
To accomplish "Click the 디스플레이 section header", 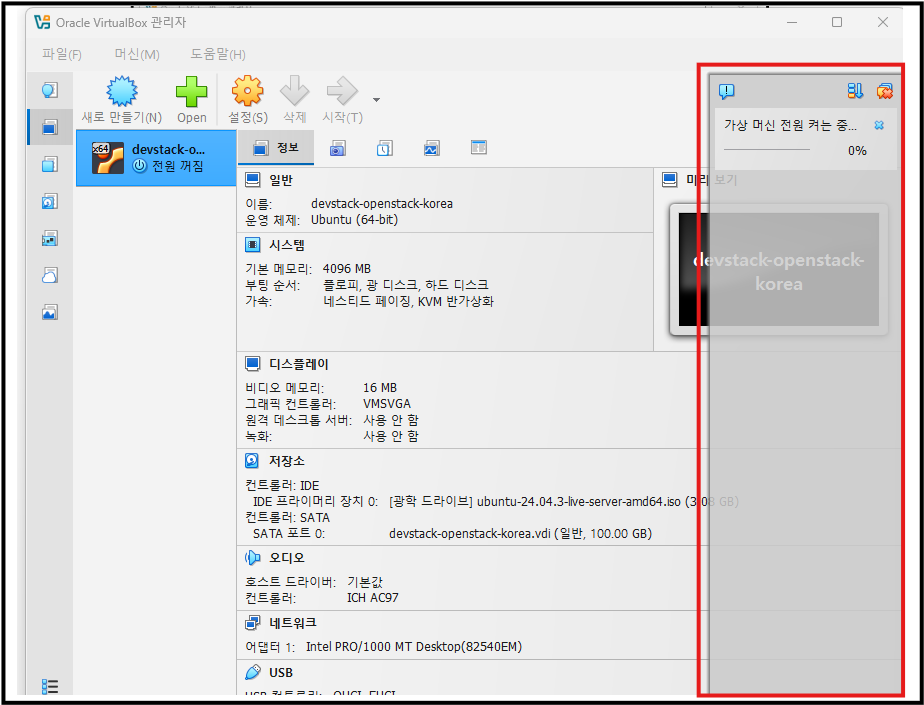I will [299, 364].
